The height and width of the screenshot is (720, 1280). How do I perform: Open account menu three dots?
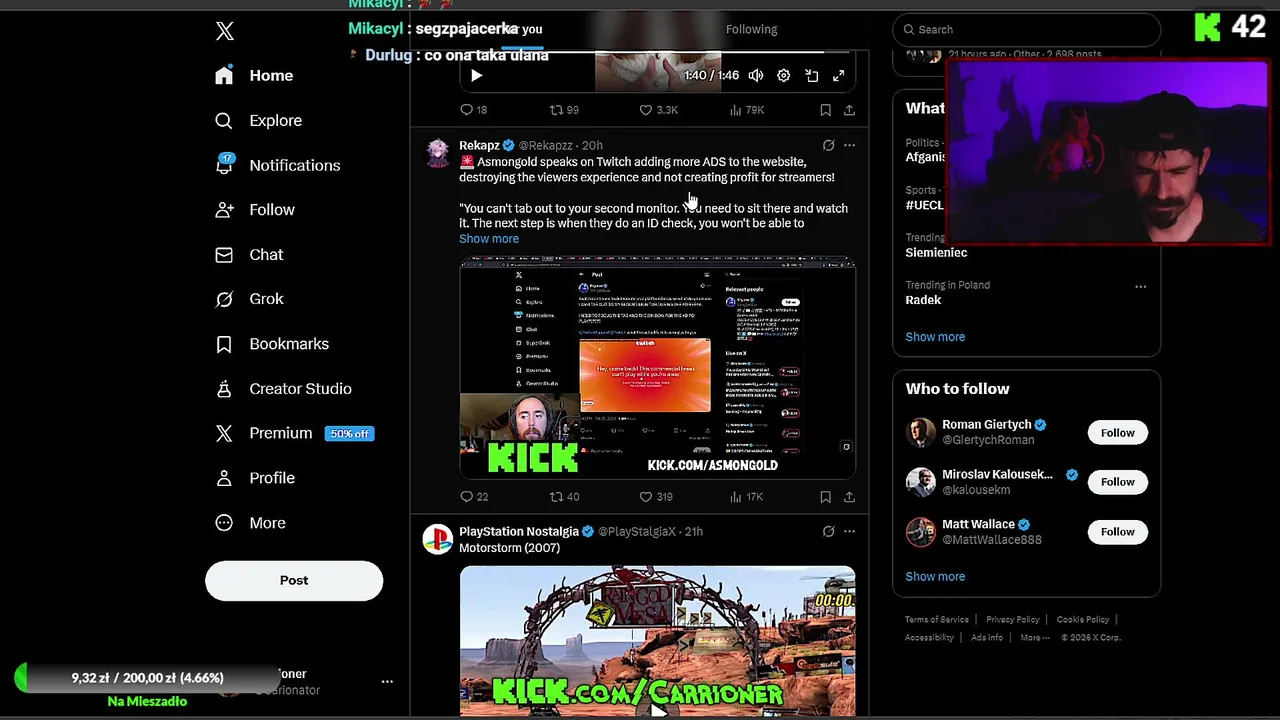(387, 681)
